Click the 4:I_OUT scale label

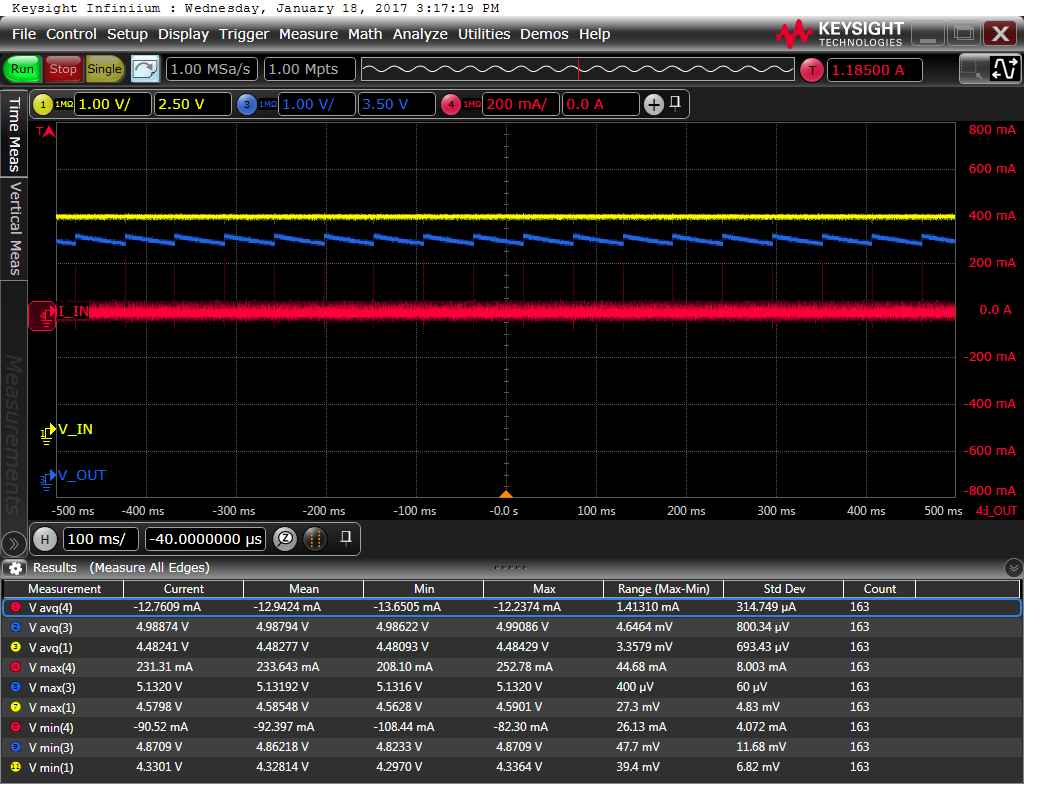click(x=996, y=511)
